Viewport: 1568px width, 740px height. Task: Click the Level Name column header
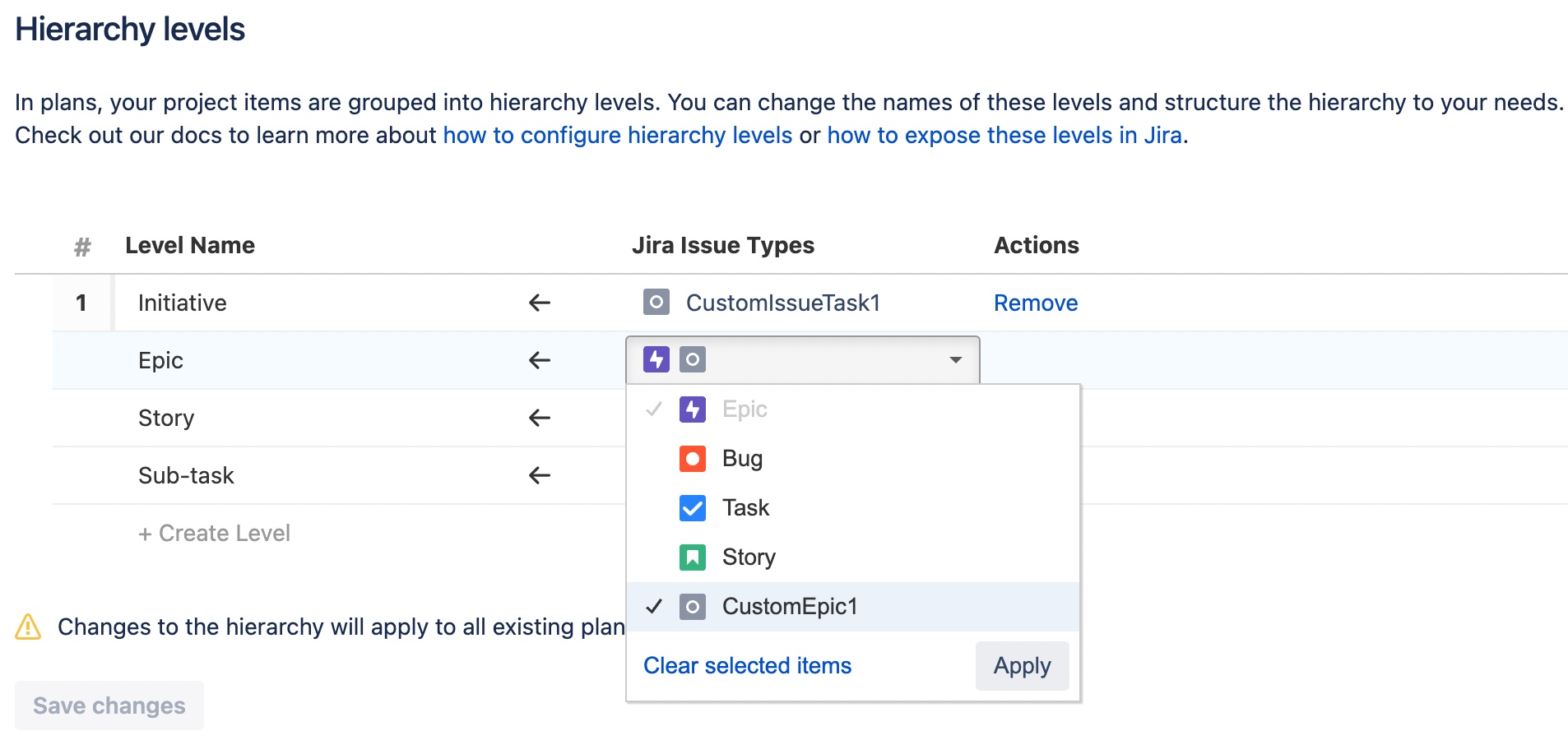click(x=190, y=245)
